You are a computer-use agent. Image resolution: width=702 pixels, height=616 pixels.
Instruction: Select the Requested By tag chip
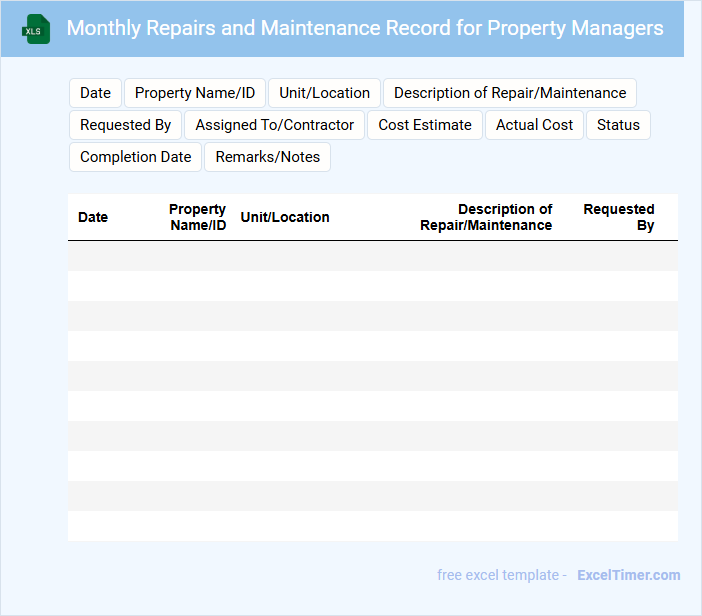point(125,125)
